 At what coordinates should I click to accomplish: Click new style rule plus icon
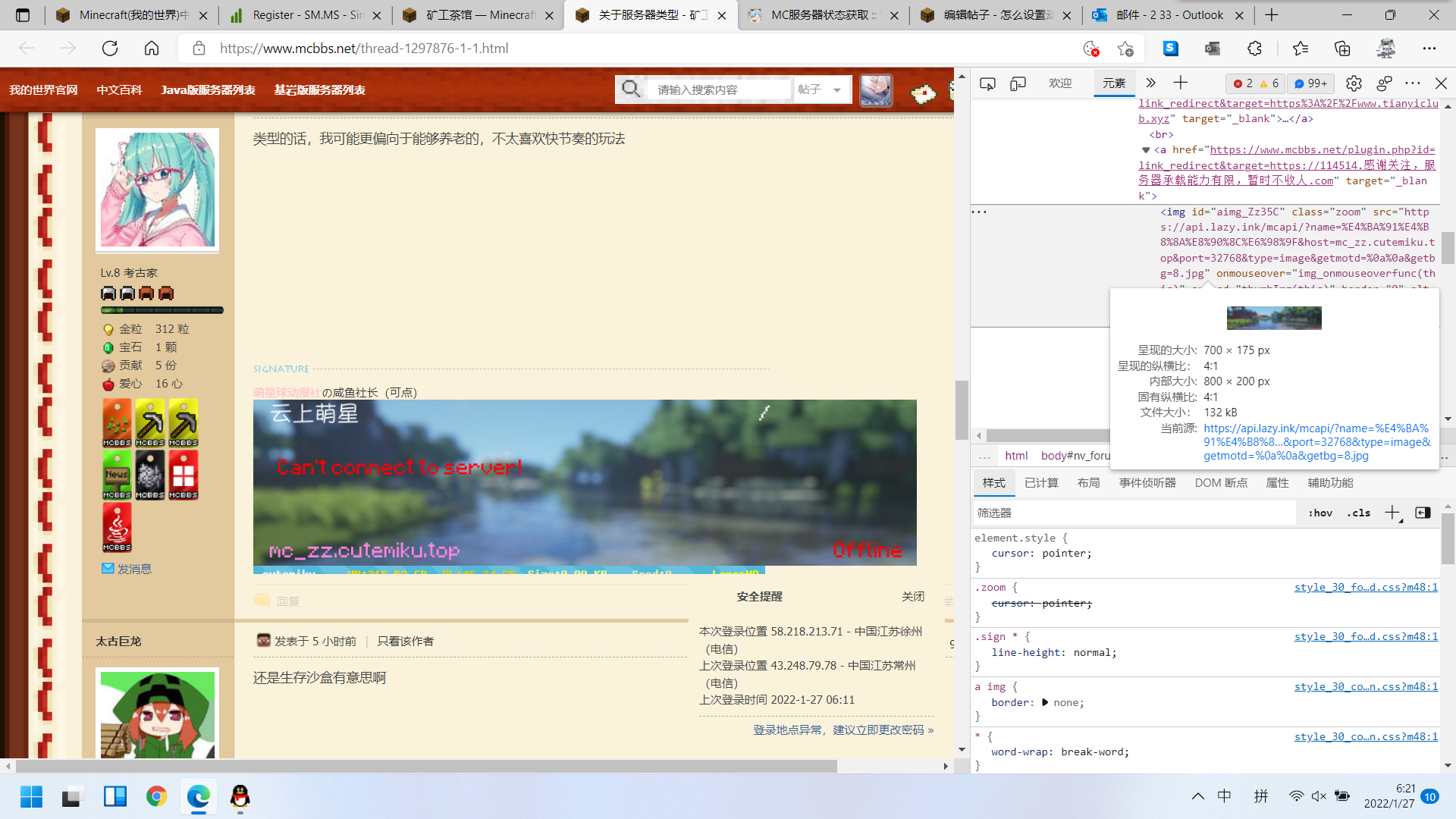[1392, 513]
